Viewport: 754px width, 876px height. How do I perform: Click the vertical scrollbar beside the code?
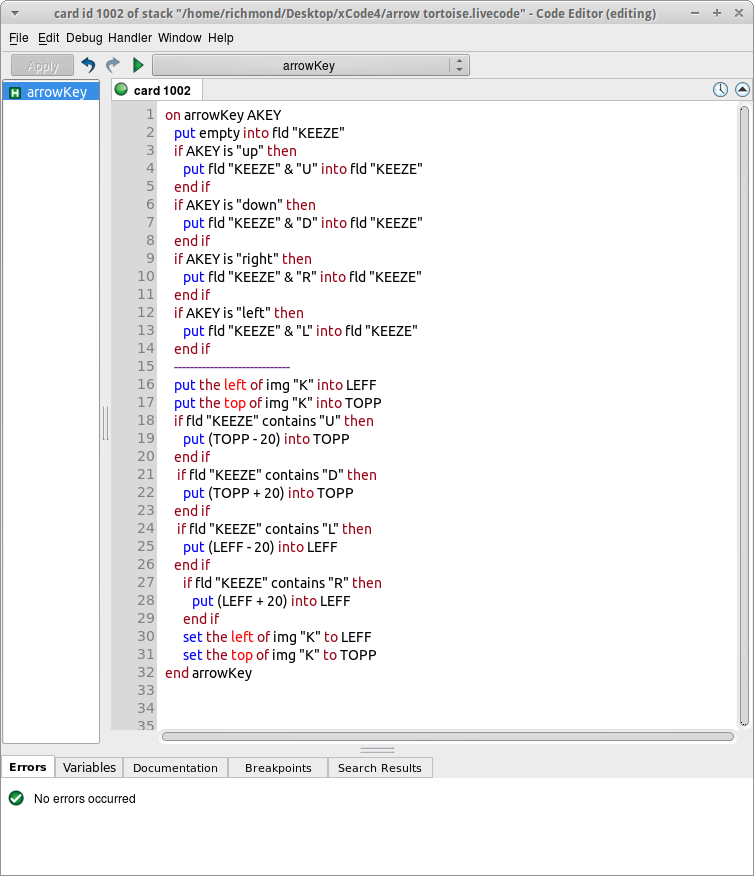(x=743, y=415)
